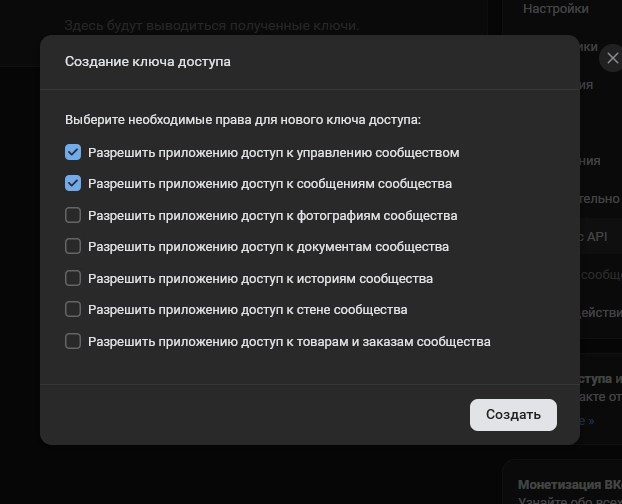Check the goods and orders access checkbox
The width and height of the screenshot is (622, 504).
click(73, 341)
